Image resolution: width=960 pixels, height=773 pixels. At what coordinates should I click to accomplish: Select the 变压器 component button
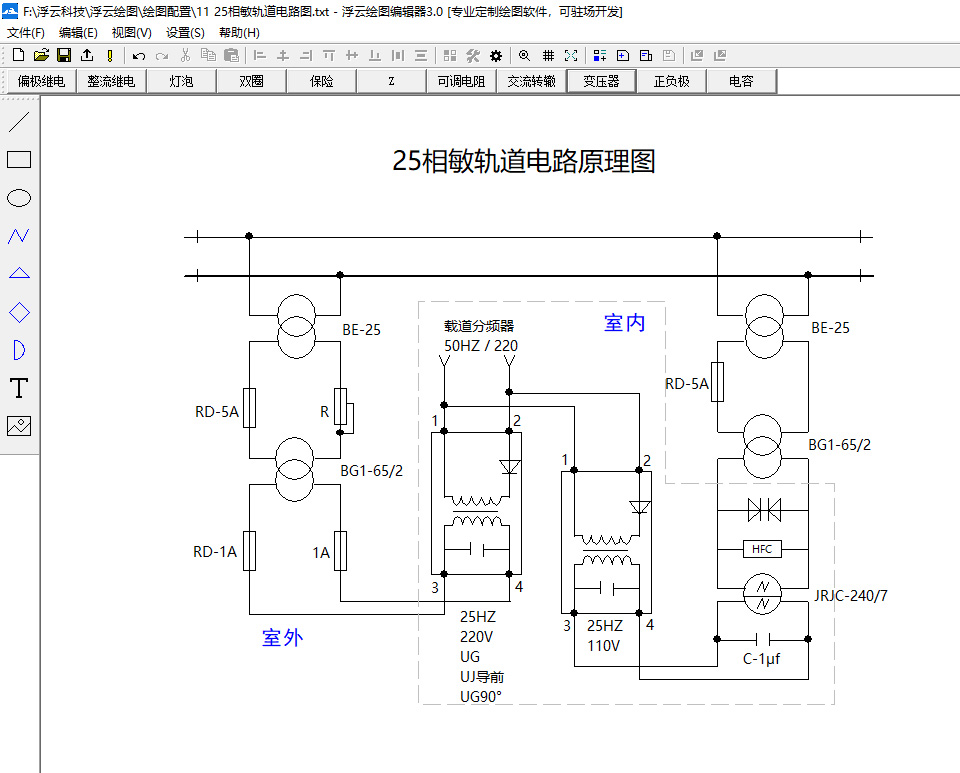[601, 81]
